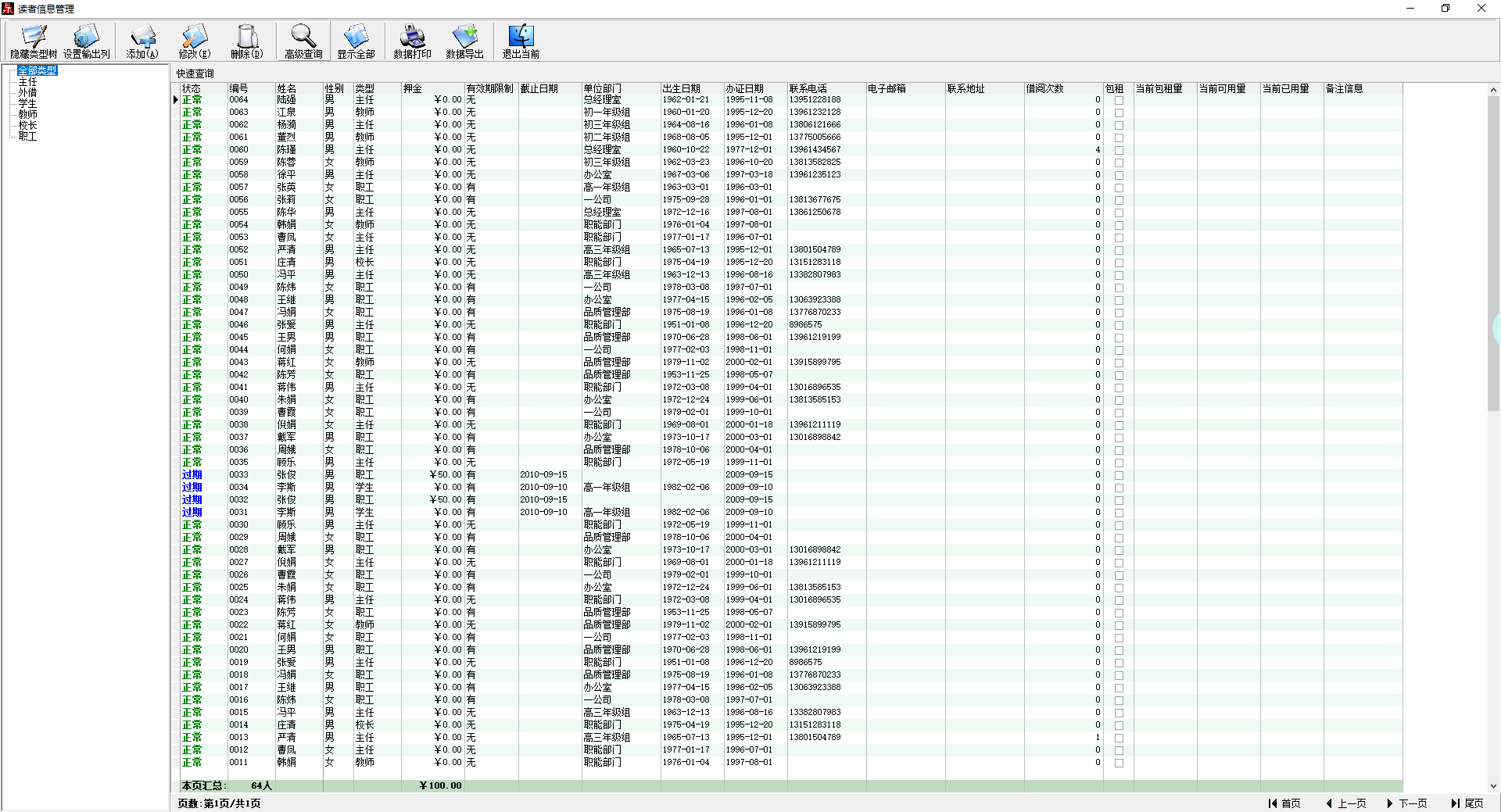Image resolution: width=1501 pixels, height=812 pixels.
Task: Select the 截止日期 column header
Action: pyautogui.click(x=550, y=88)
